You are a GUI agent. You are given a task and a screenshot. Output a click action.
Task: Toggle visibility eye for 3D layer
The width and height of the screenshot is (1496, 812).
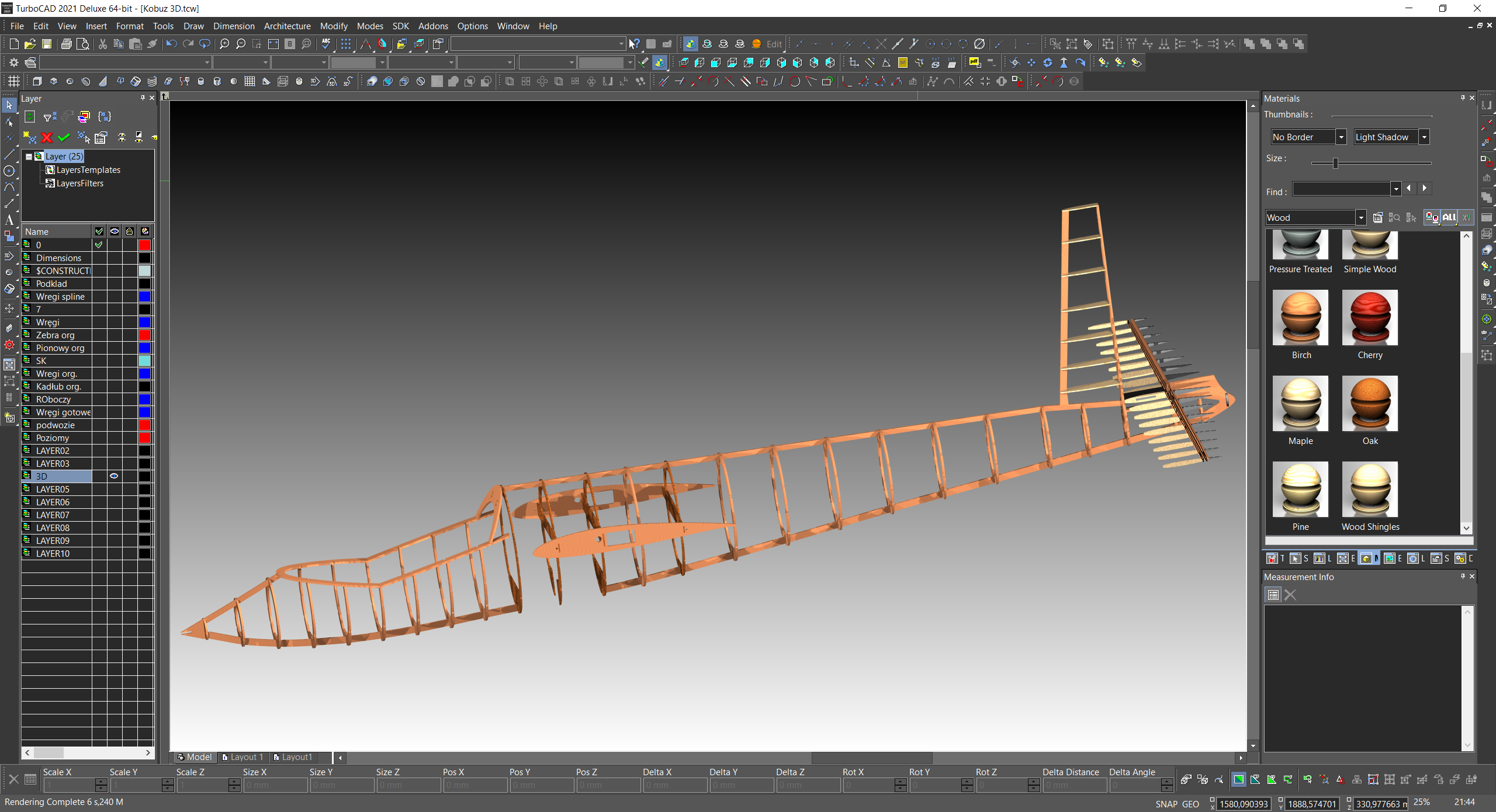(x=114, y=476)
